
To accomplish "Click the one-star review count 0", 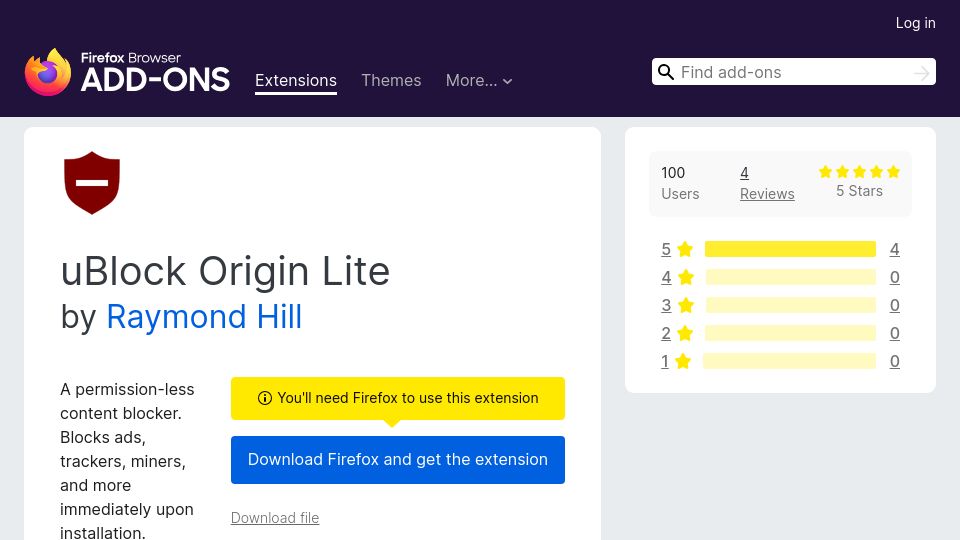I will click(894, 361).
